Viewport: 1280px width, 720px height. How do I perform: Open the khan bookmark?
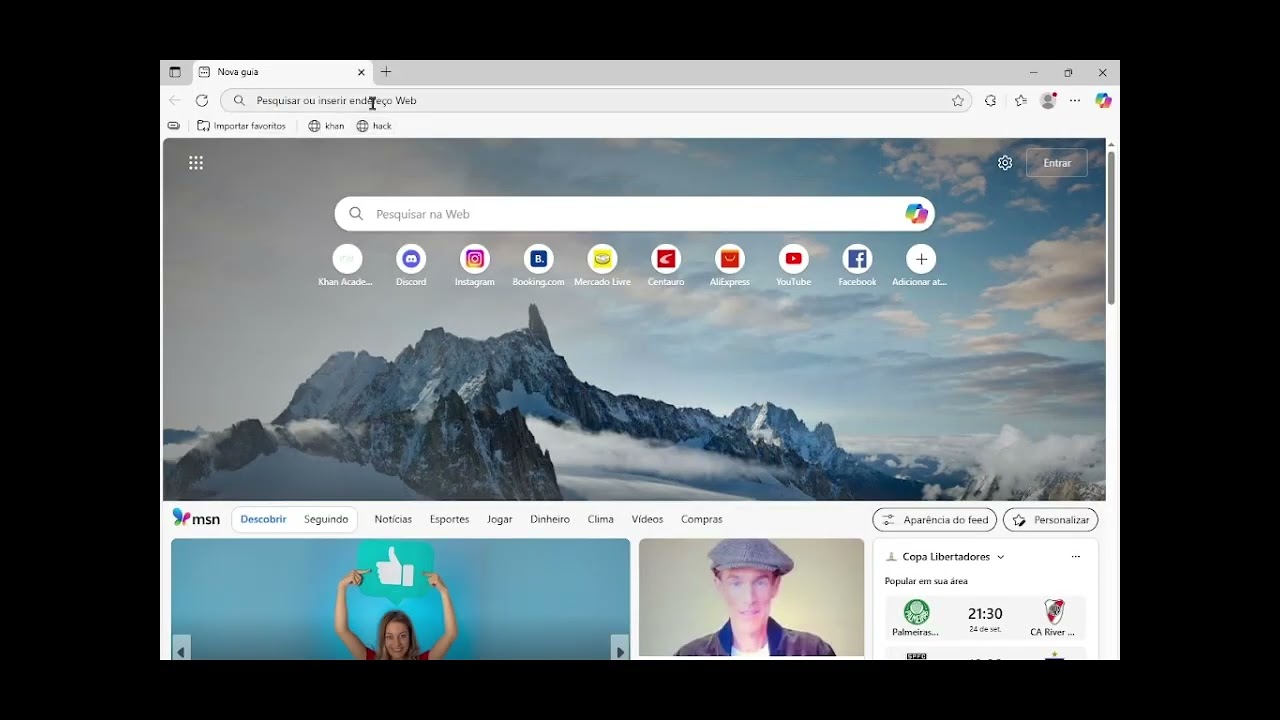tap(326, 126)
